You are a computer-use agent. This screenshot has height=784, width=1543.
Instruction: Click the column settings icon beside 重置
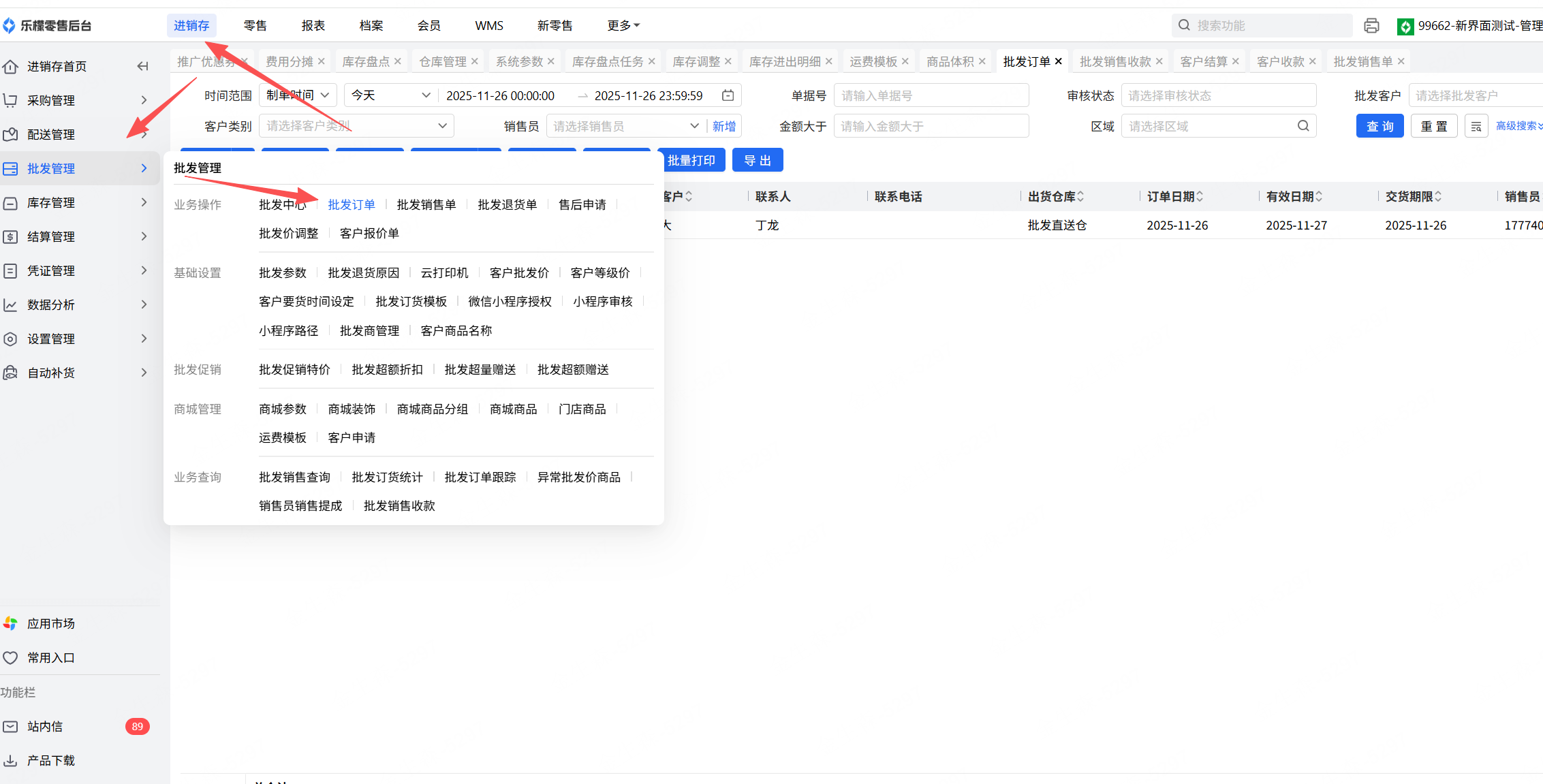pos(1476,127)
